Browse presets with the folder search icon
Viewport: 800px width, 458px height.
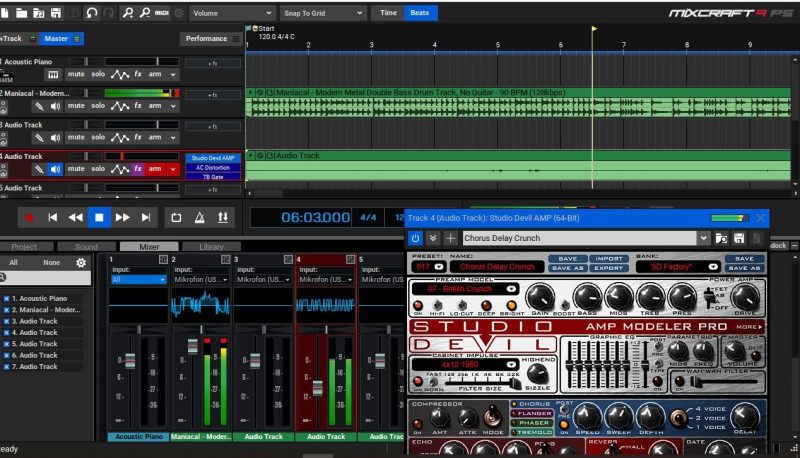(x=721, y=238)
